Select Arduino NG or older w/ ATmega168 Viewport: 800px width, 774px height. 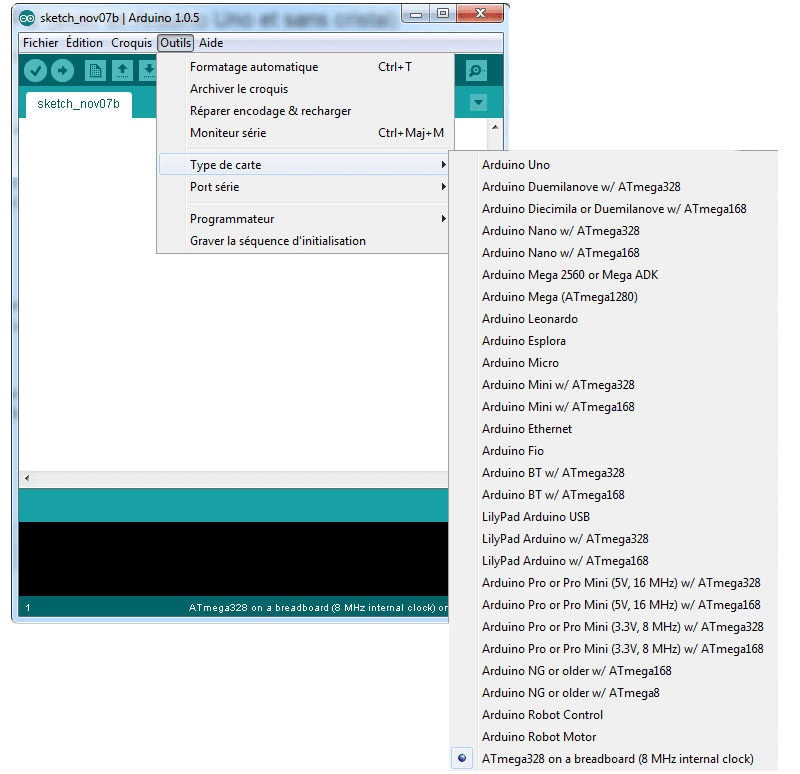pyautogui.click(x=614, y=670)
